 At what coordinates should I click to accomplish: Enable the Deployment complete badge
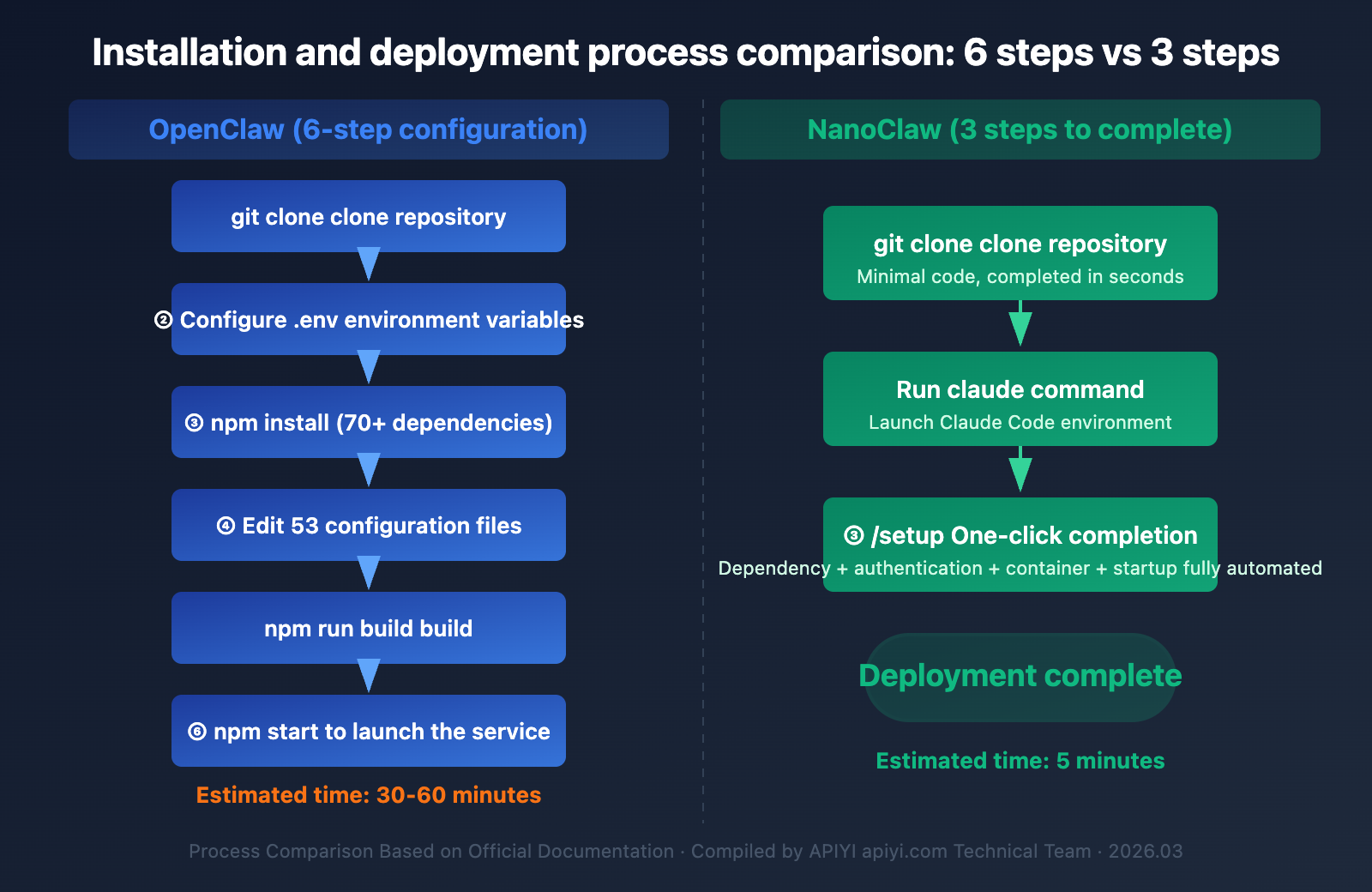point(1020,676)
